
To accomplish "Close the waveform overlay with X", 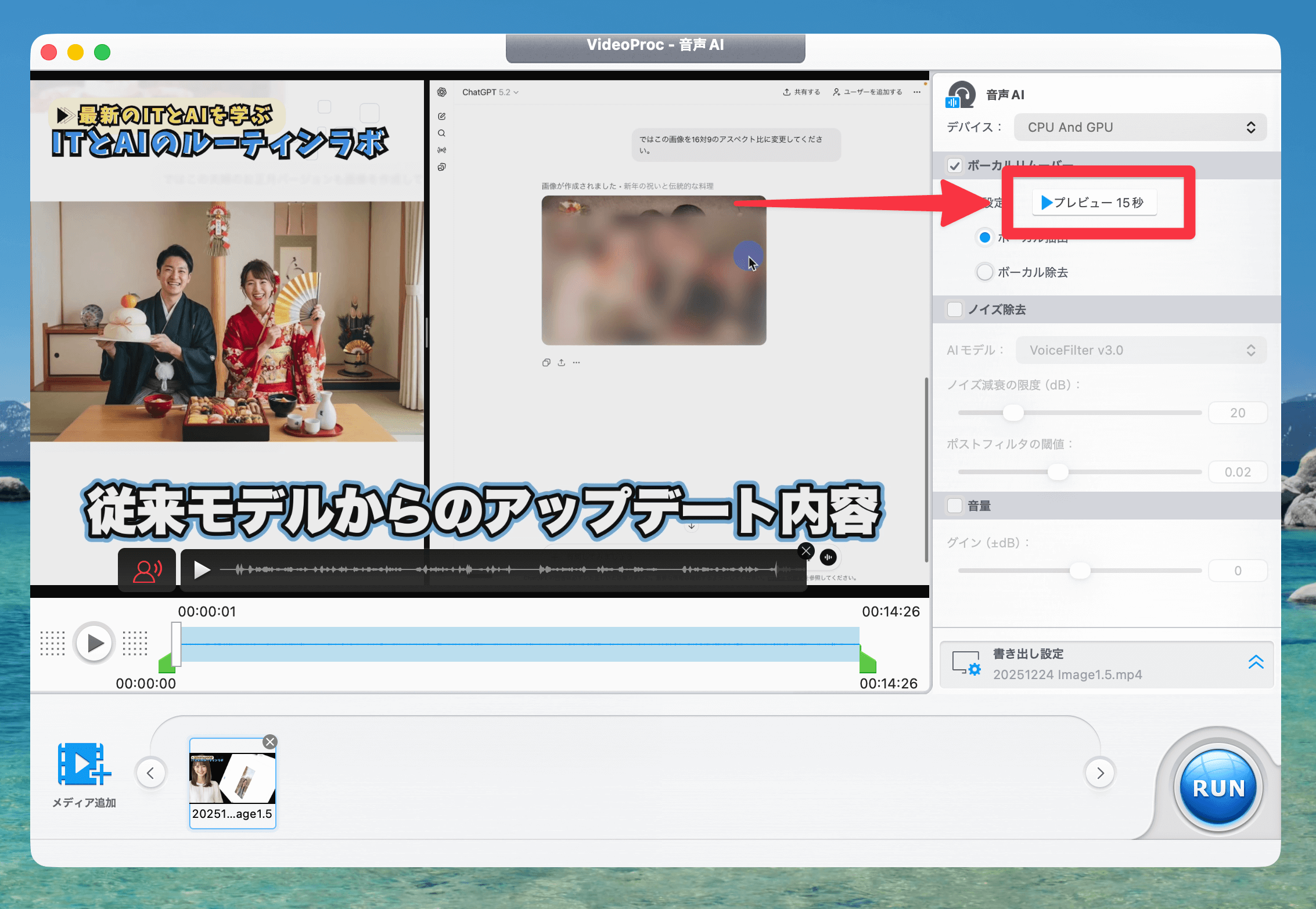I will tap(806, 551).
